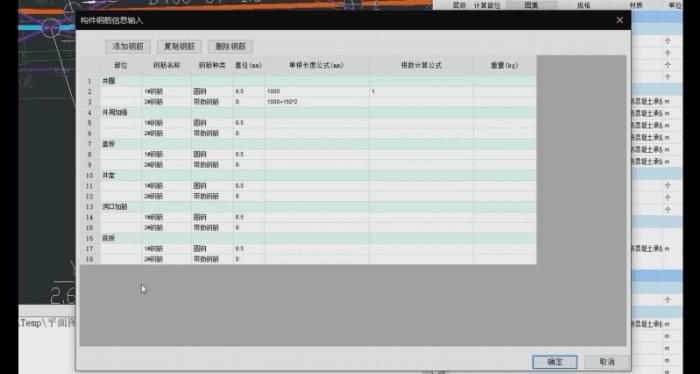Click 材质 column header in background table

click(636, 5)
